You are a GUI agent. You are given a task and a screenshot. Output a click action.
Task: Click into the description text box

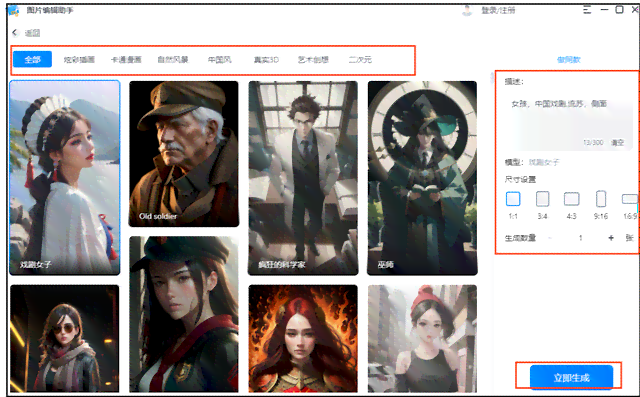point(569,122)
